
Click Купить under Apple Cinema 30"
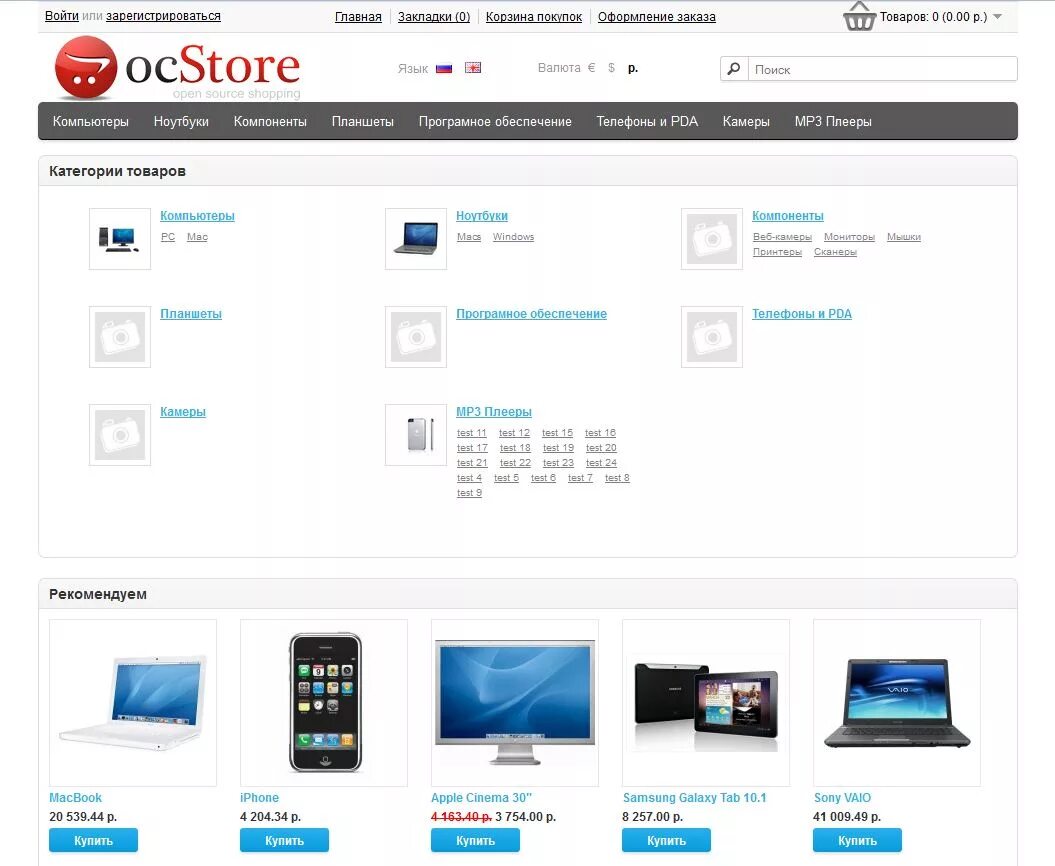tap(476, 840)
